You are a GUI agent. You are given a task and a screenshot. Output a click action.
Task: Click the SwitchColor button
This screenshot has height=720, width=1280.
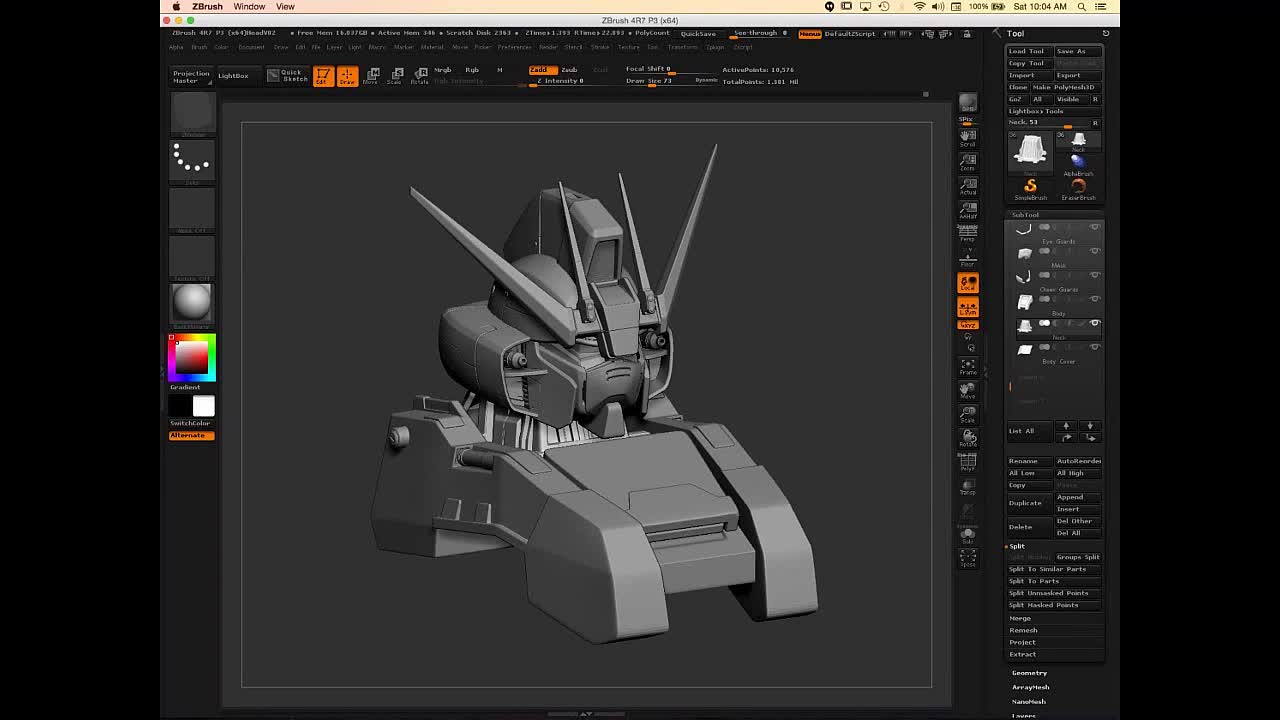[191, 423]
